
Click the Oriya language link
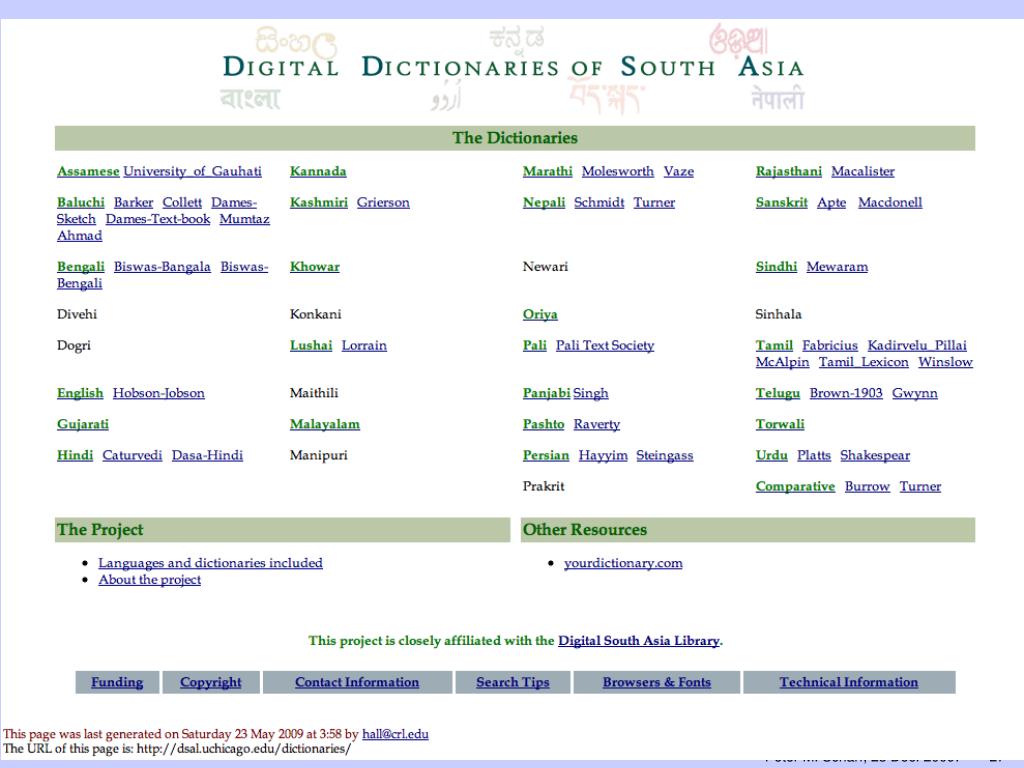[540, 314]
